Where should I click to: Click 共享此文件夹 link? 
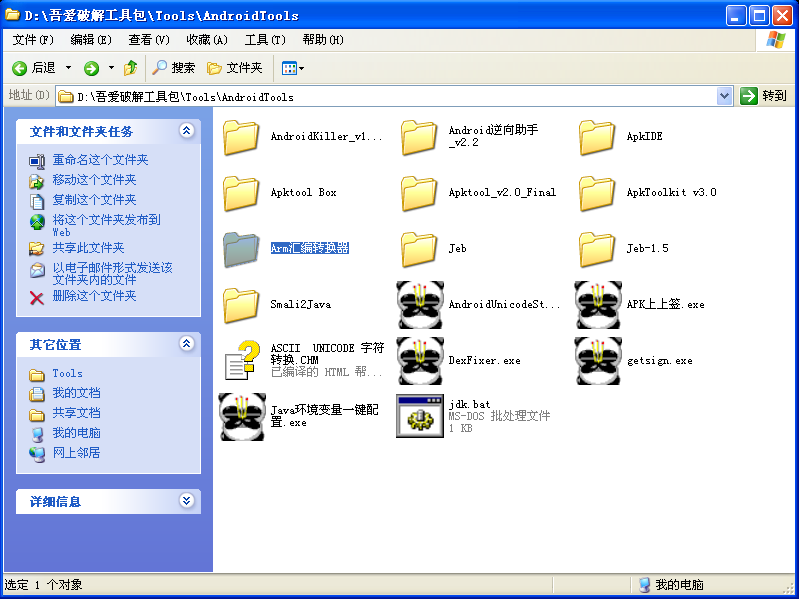pyautogui.click(x=88, y=248)
